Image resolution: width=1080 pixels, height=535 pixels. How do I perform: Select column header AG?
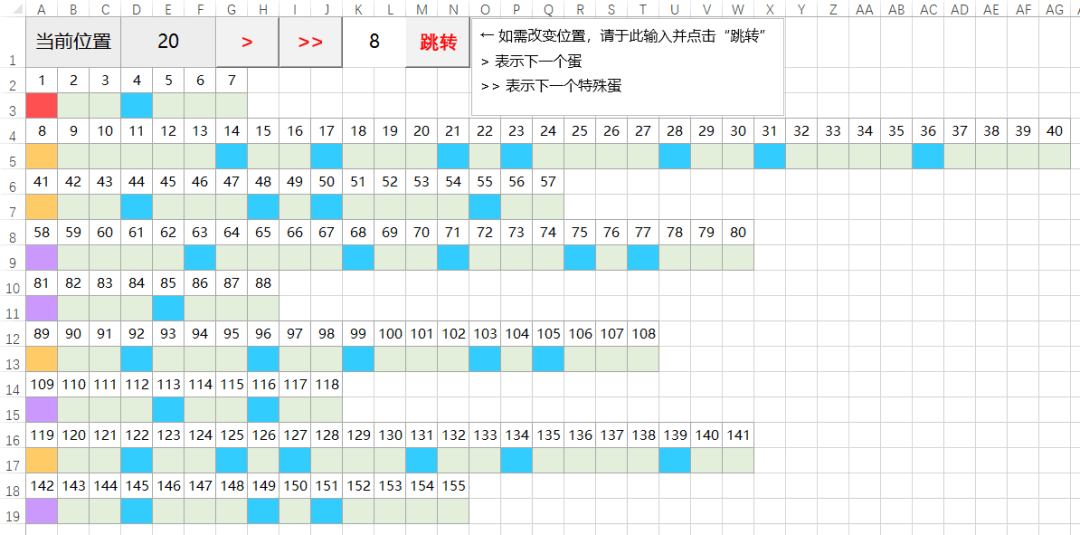(x=1055, y=8)
